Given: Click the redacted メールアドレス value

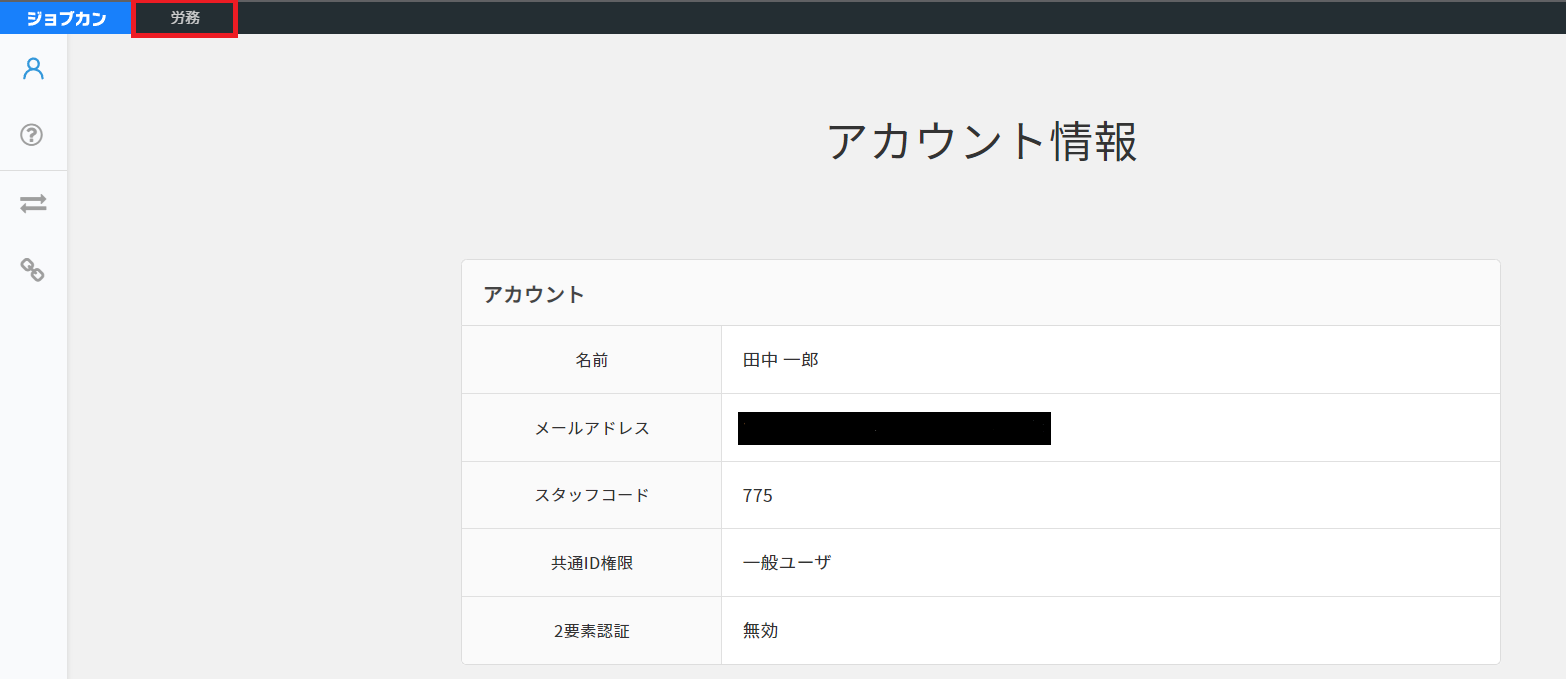Looking at the screenshot, I should point(893,427).
